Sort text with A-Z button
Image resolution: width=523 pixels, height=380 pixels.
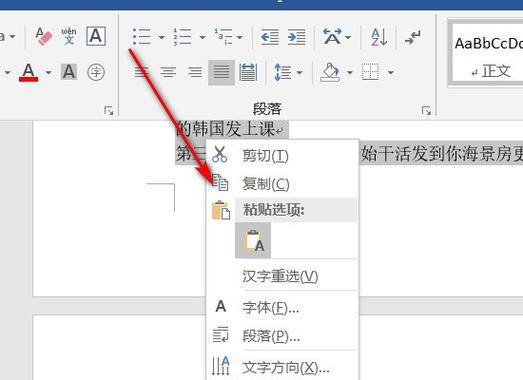379,37
